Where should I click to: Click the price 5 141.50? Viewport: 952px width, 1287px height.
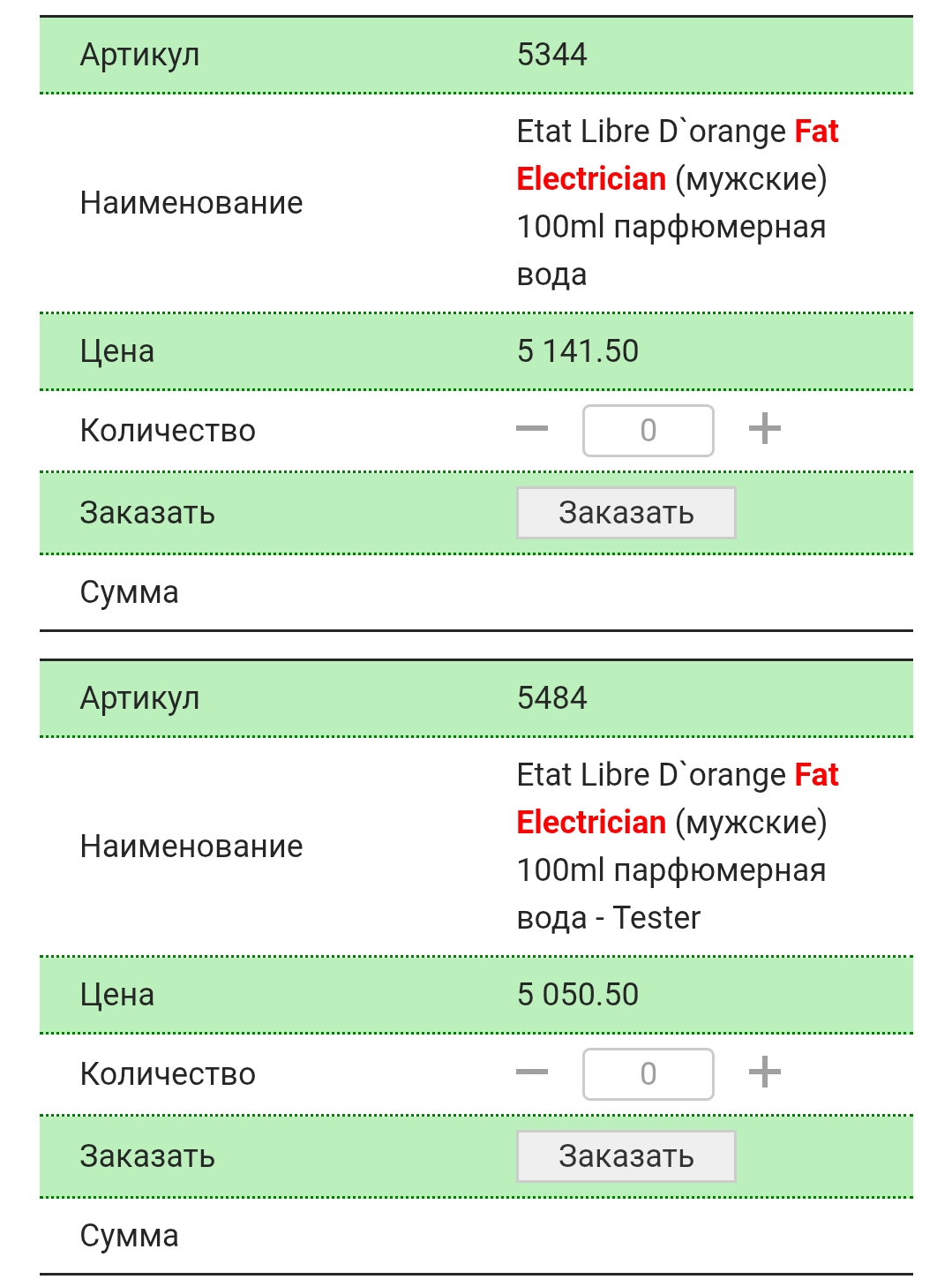click(x=578, y=351)
